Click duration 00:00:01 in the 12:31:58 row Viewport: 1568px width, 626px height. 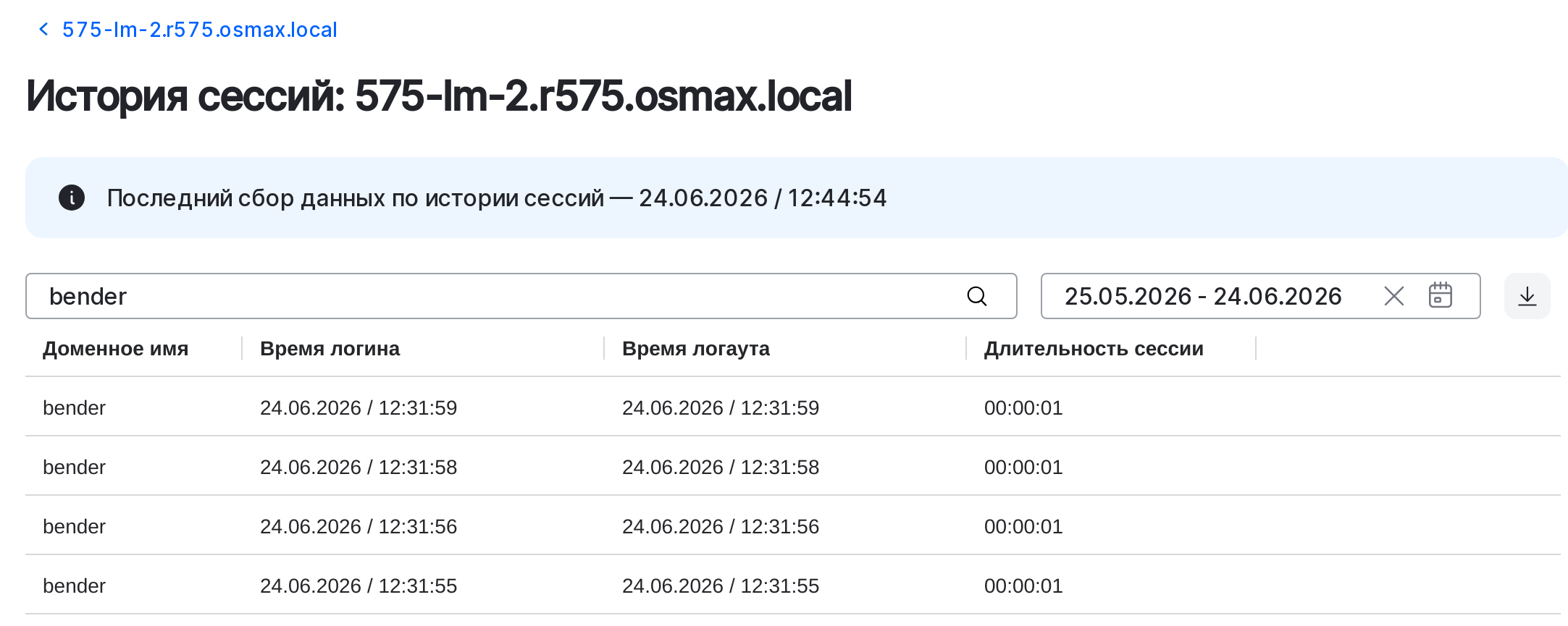coord(1023,467)
